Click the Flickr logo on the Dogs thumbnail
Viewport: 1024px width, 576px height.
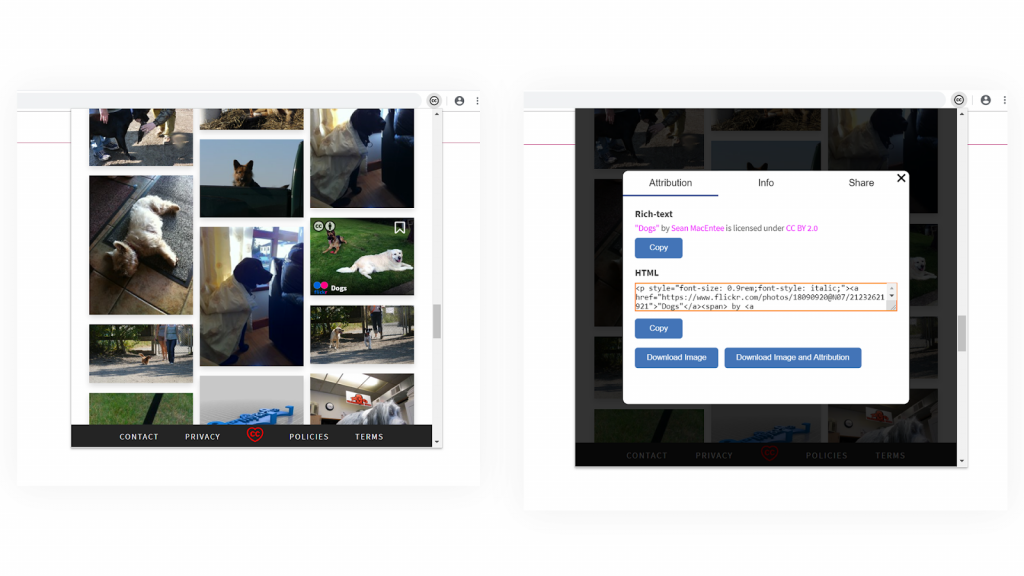[x=321, y=287]
